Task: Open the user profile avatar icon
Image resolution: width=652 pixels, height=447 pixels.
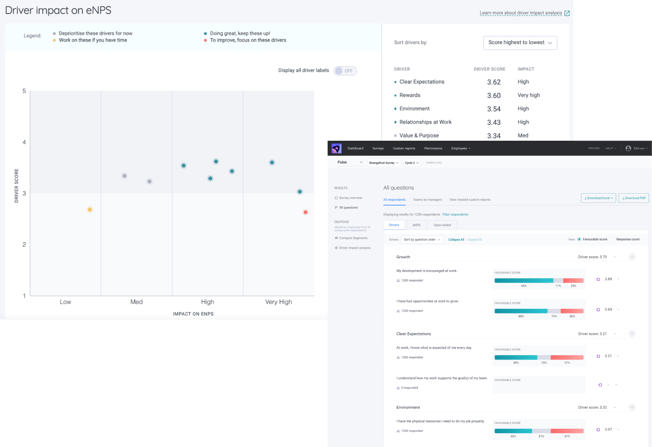Action: click(628, 148)
